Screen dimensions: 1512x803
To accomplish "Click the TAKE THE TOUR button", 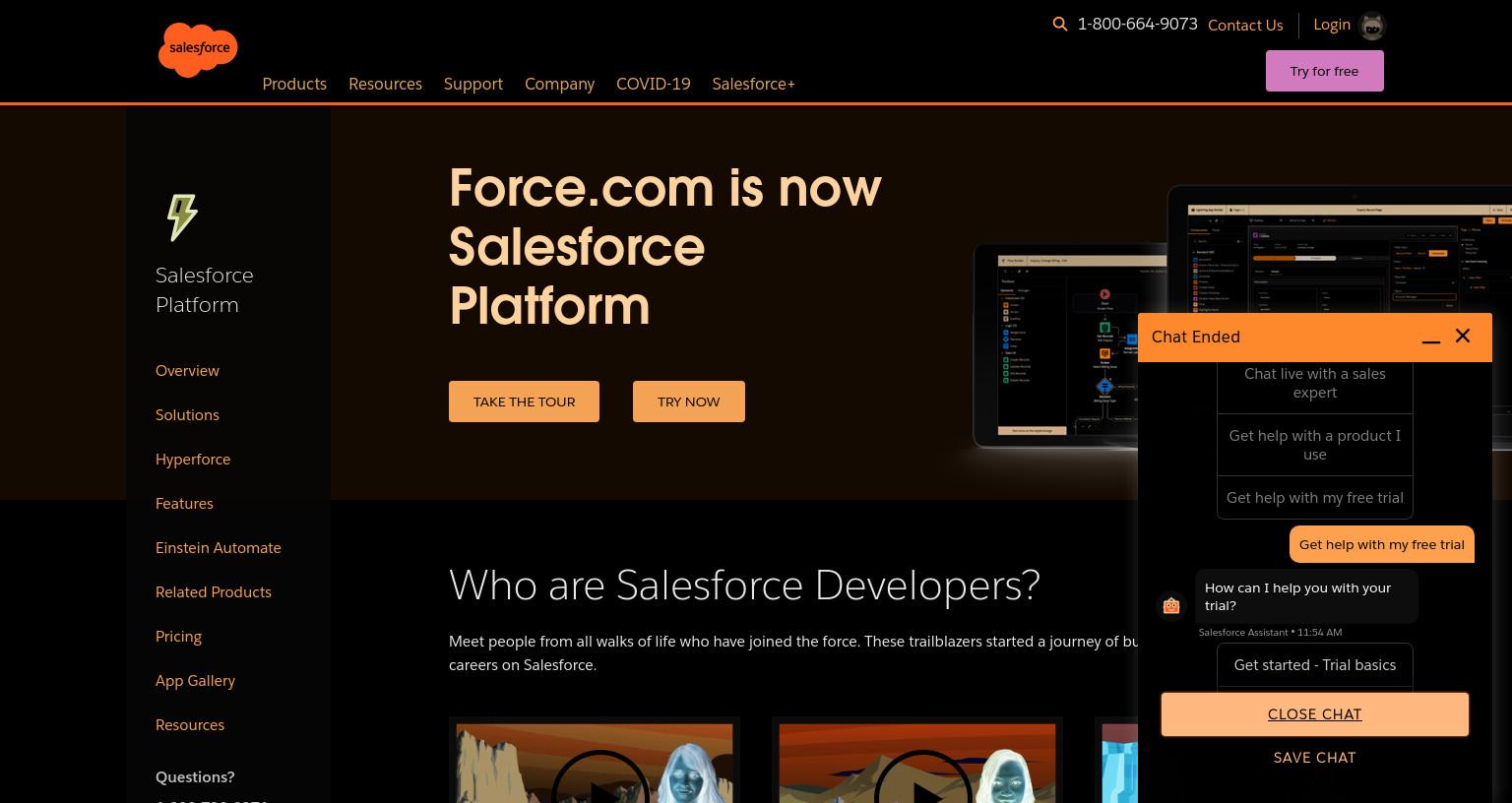I will pyautogui.click(x=524, y=401).
